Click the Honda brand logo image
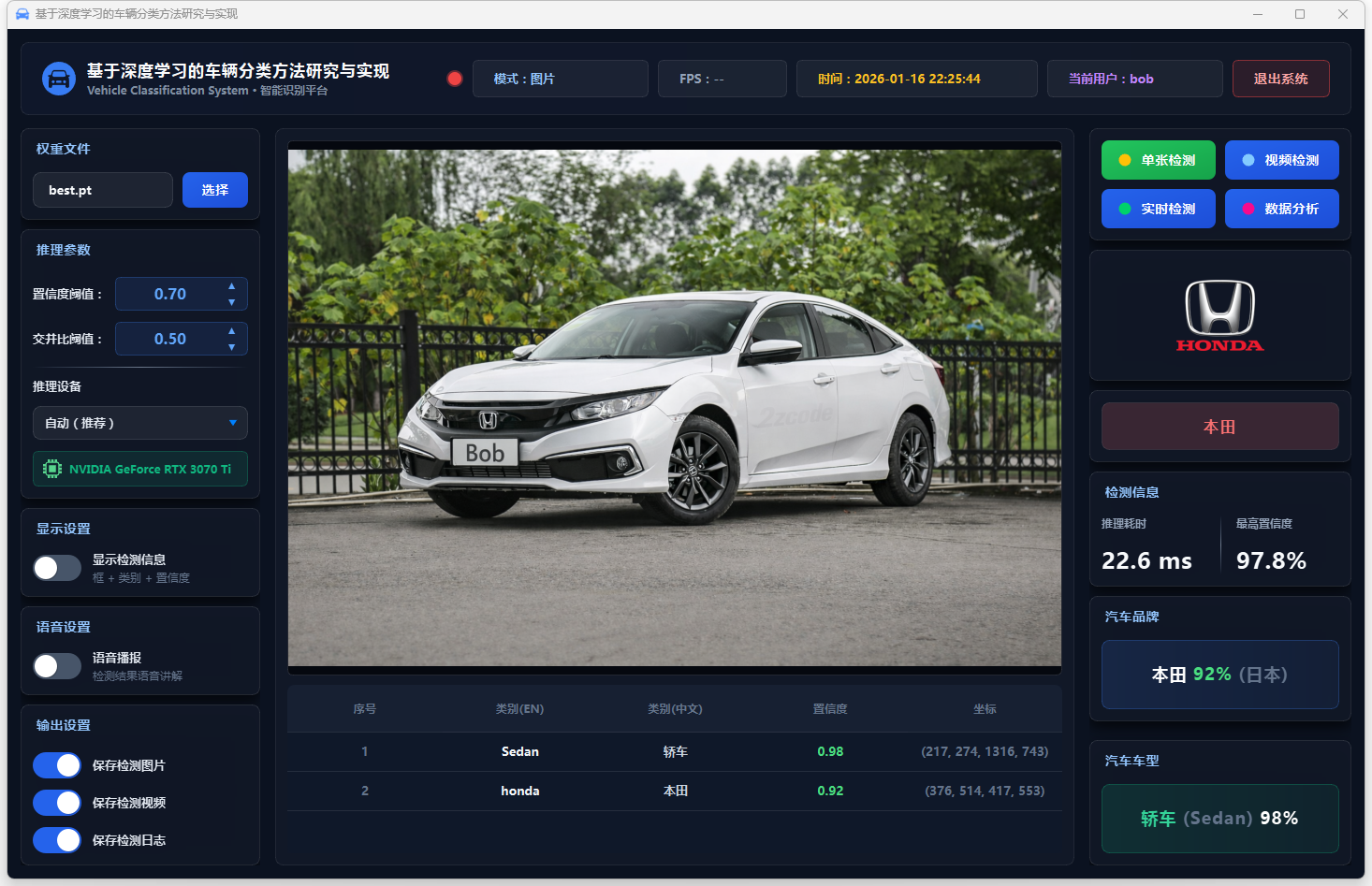The height and width of the screenshot is (886, 1372). (x=1219, y=316)
